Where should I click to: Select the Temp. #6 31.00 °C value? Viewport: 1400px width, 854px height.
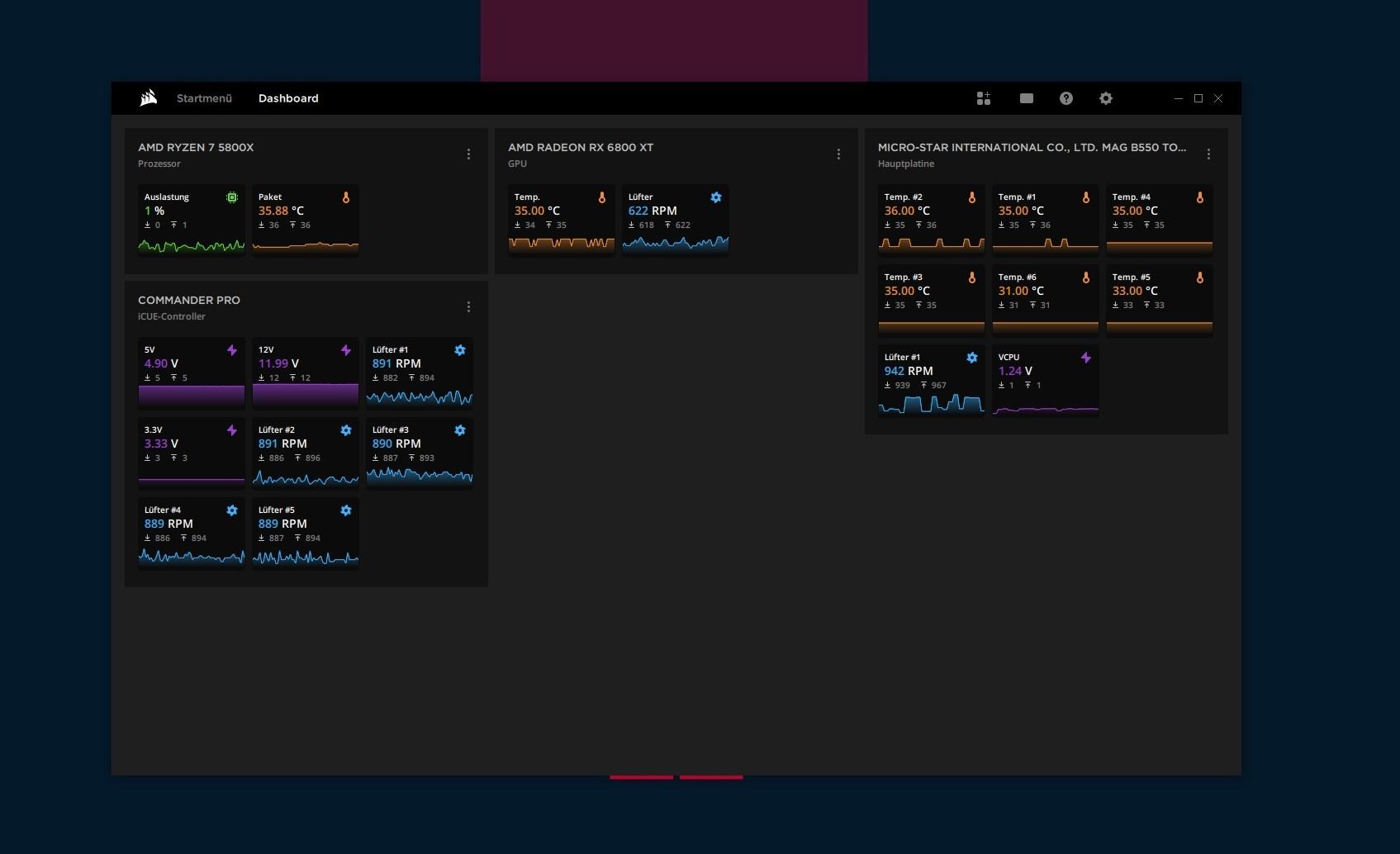(1021, 291)
